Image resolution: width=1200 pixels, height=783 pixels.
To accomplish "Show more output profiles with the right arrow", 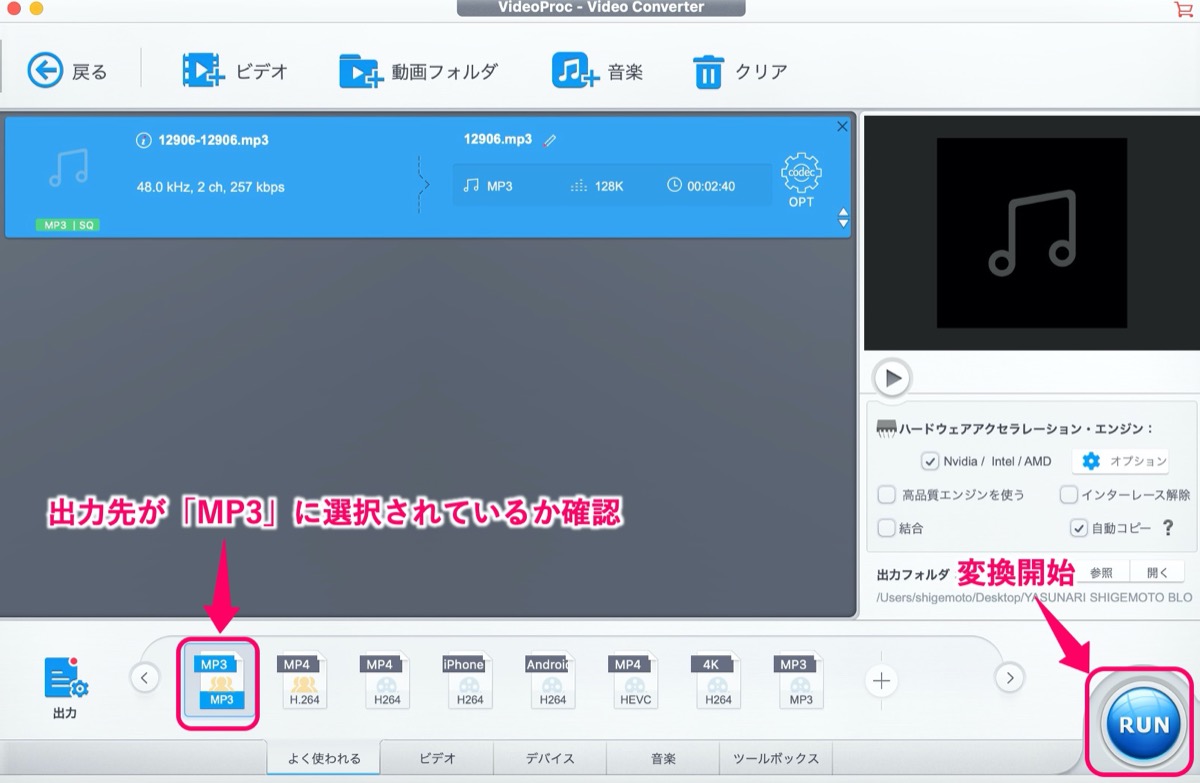I will [1009, 678].
